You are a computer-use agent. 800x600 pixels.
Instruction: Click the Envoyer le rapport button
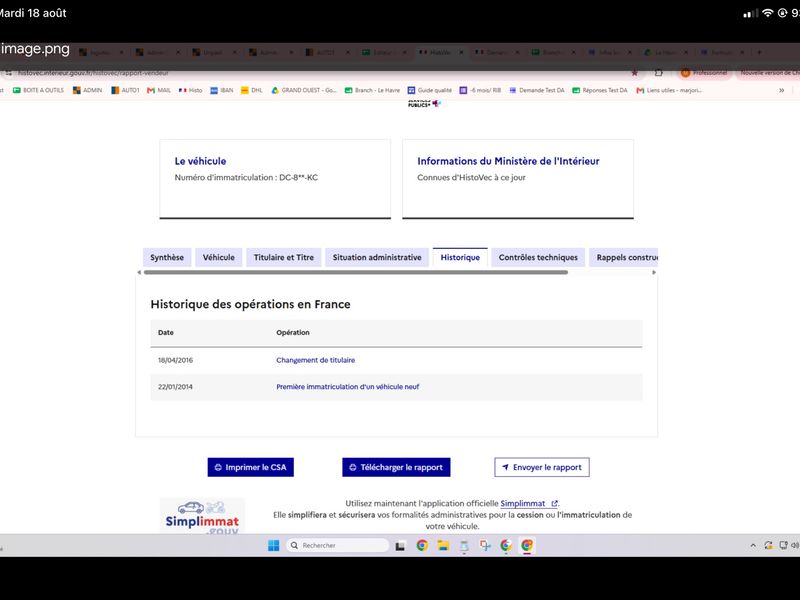(542, 467)
